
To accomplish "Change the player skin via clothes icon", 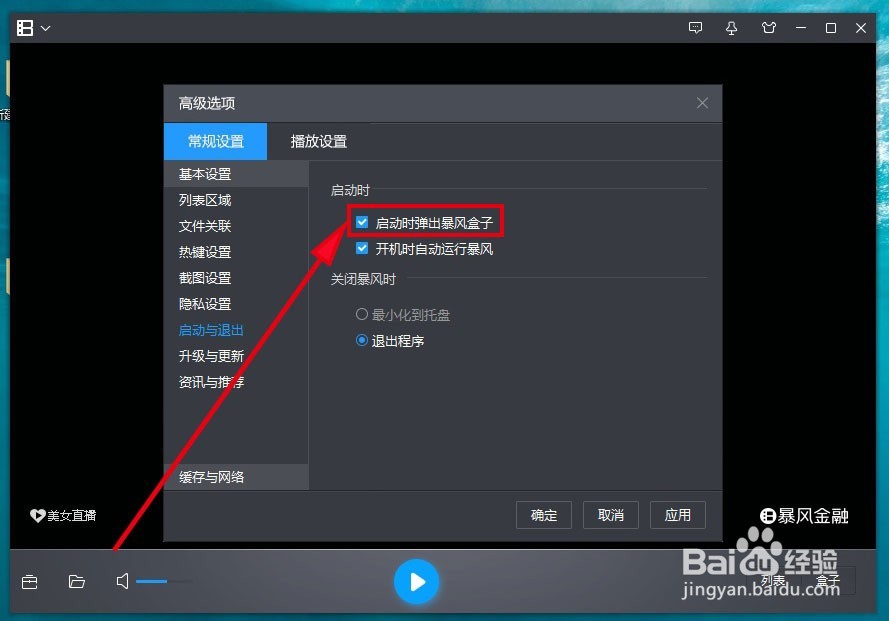I will pyautogui.click(x=768, y=27).
